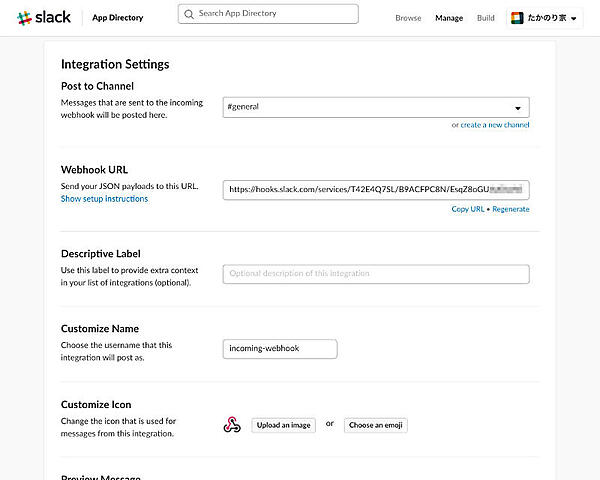Click the workspace avatar icon
The height and width of the screenshot is (480, 600).
click(x=517, y=18)
